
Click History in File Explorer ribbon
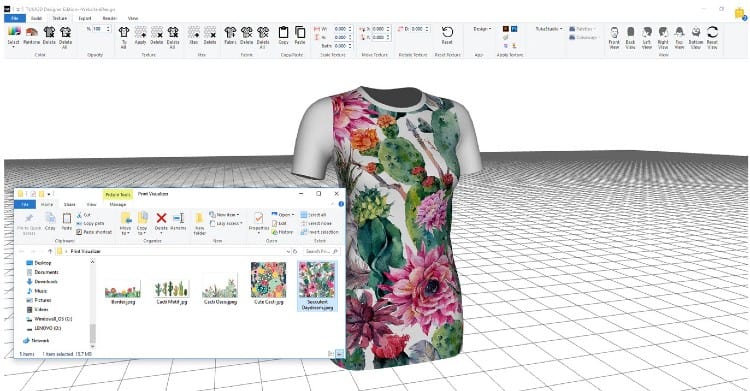pos(282,232)
